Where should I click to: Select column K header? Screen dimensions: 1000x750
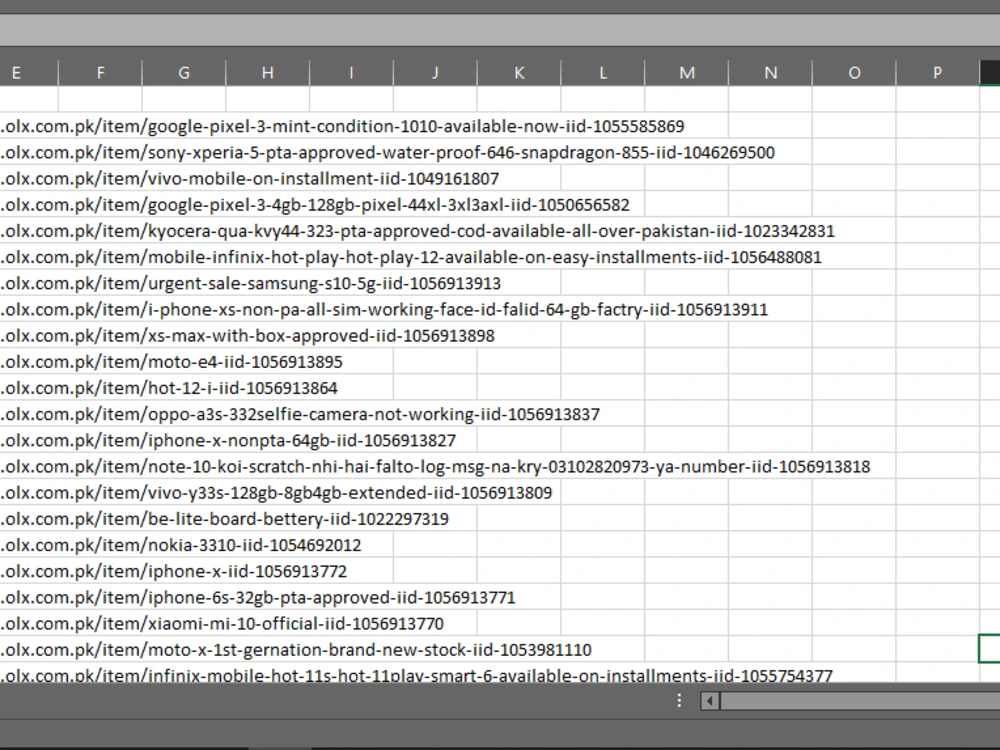point(519,73)
